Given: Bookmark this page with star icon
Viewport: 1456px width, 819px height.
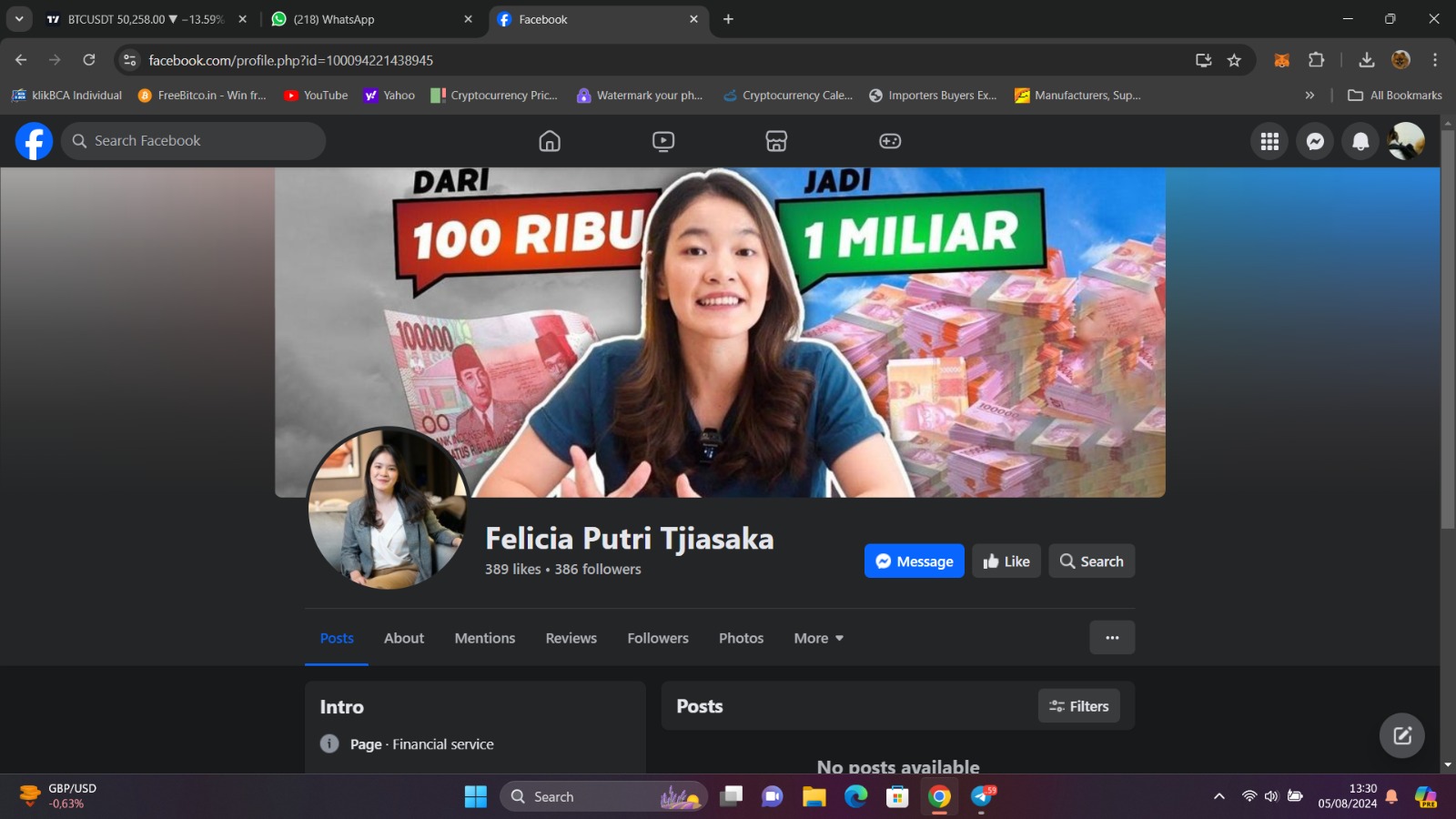Looking at the screenshot, I should (1234, 60).
